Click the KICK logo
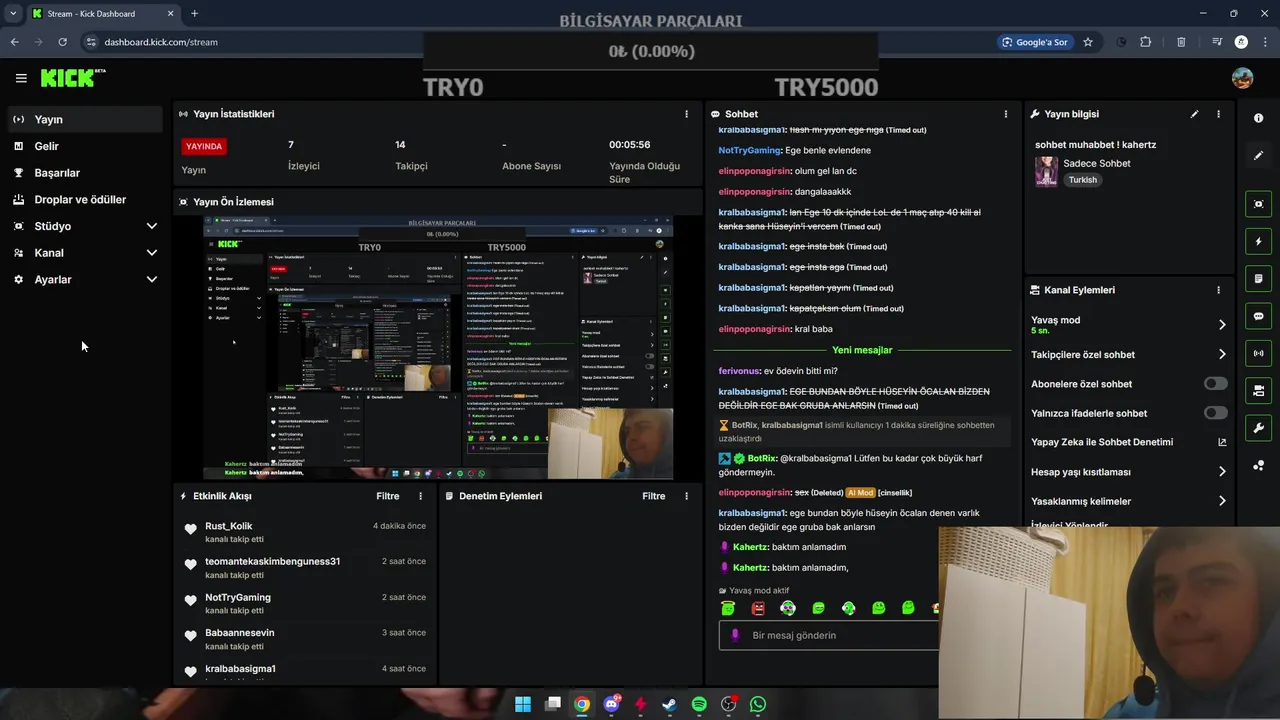 (x=72, y=78)
